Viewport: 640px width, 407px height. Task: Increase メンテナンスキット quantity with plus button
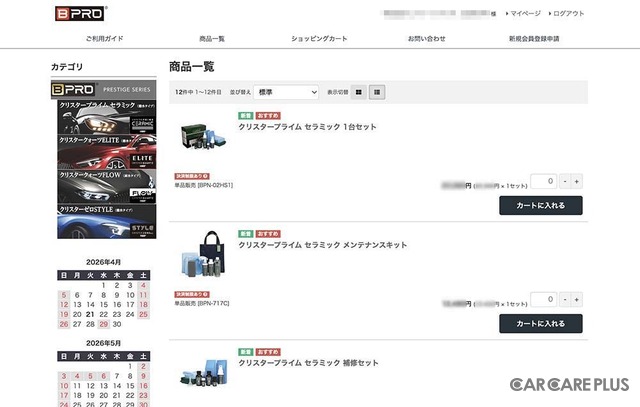coord(577,299)
